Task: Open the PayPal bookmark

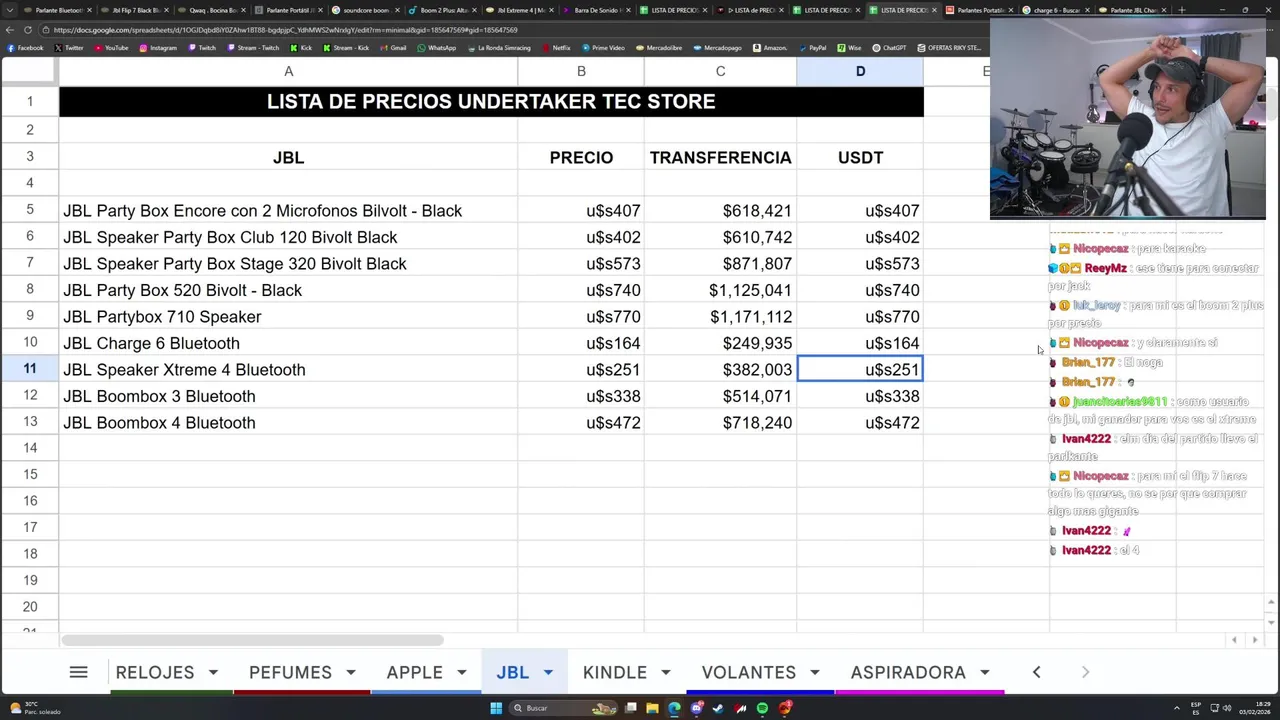Action: [811, 48]
